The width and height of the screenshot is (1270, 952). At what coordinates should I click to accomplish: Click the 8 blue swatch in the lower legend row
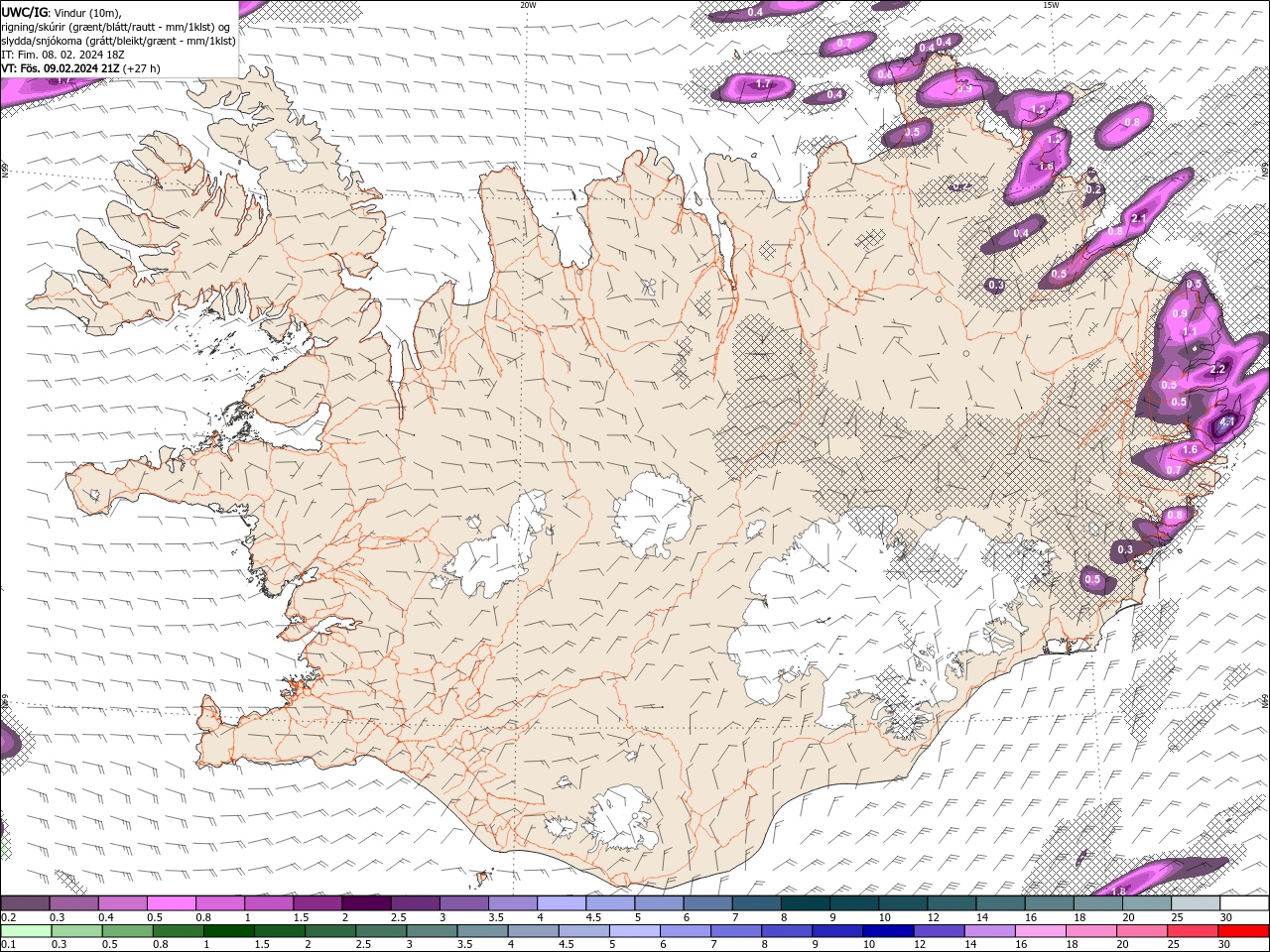(786, 931)
